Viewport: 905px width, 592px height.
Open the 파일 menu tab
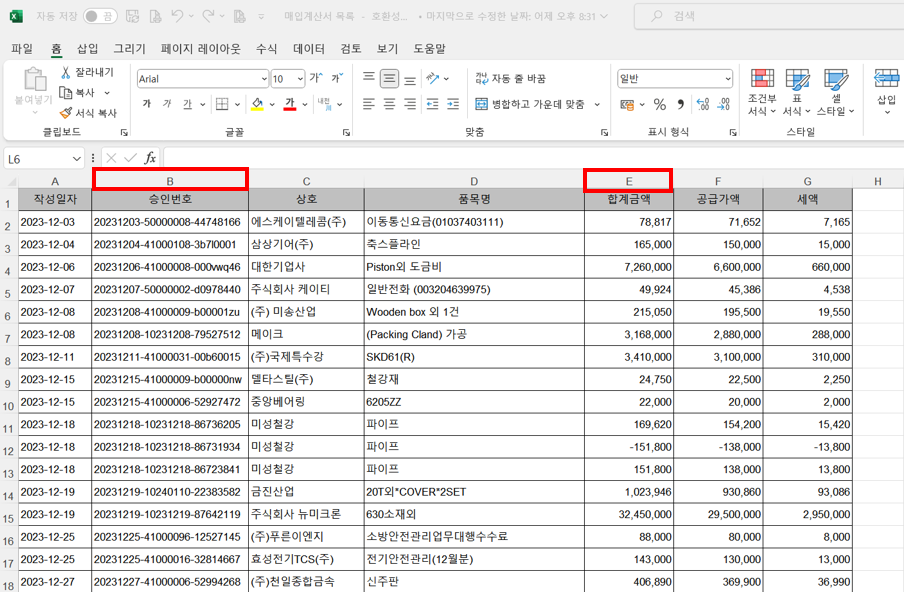coord(23,48)
